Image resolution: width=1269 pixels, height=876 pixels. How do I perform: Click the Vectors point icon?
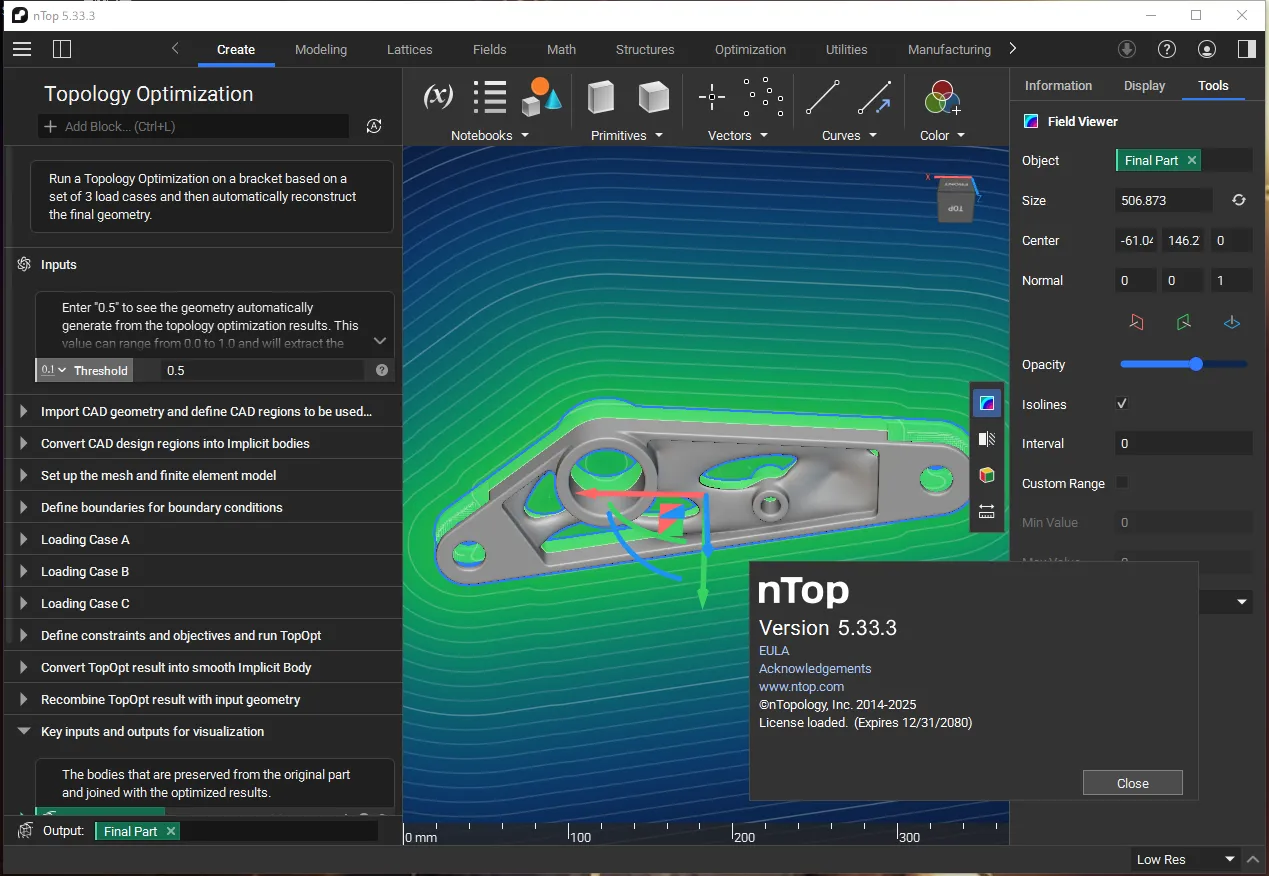point(711,97)
